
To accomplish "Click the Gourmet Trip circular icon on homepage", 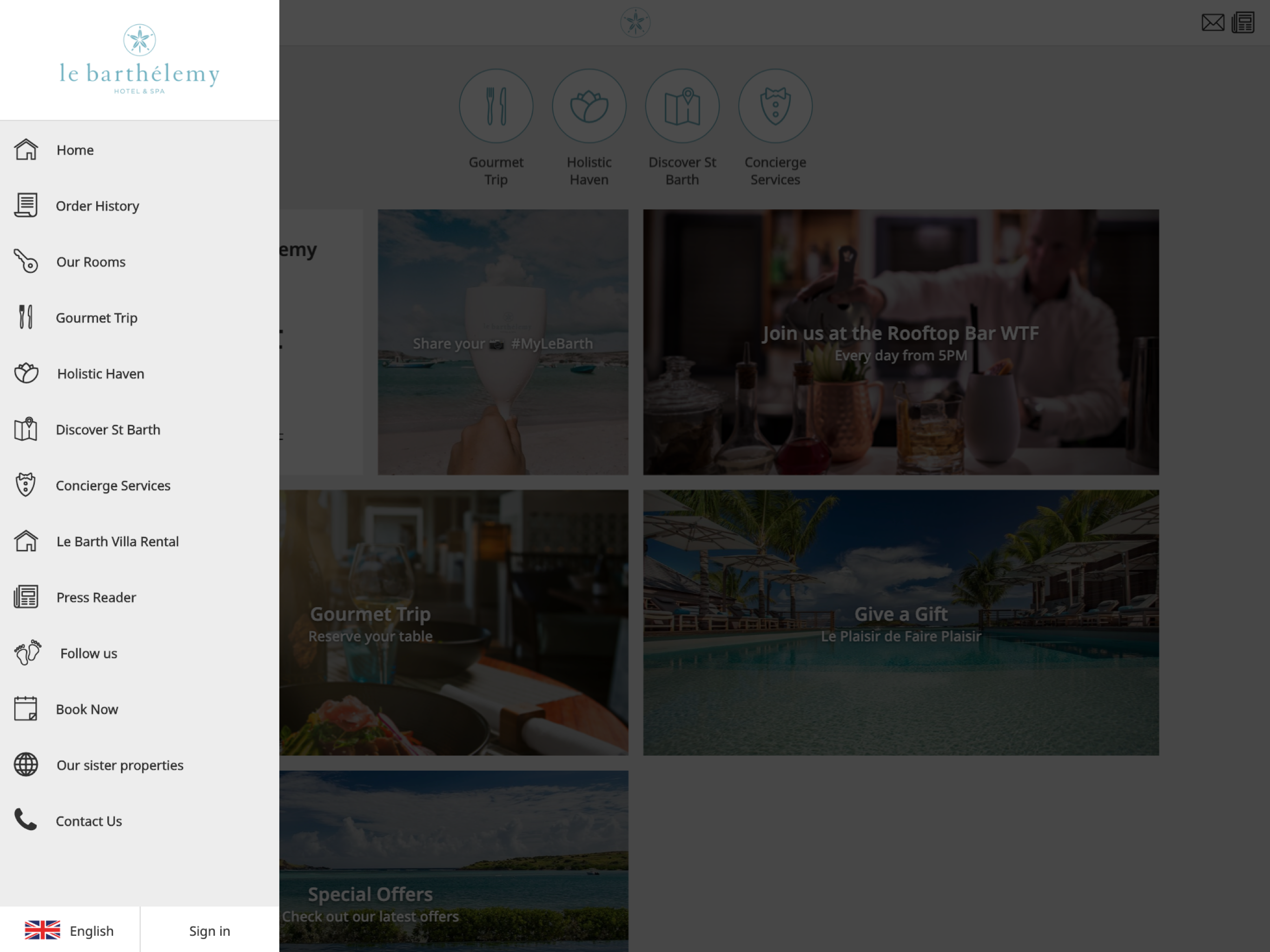I will click(x=496, y=106).
